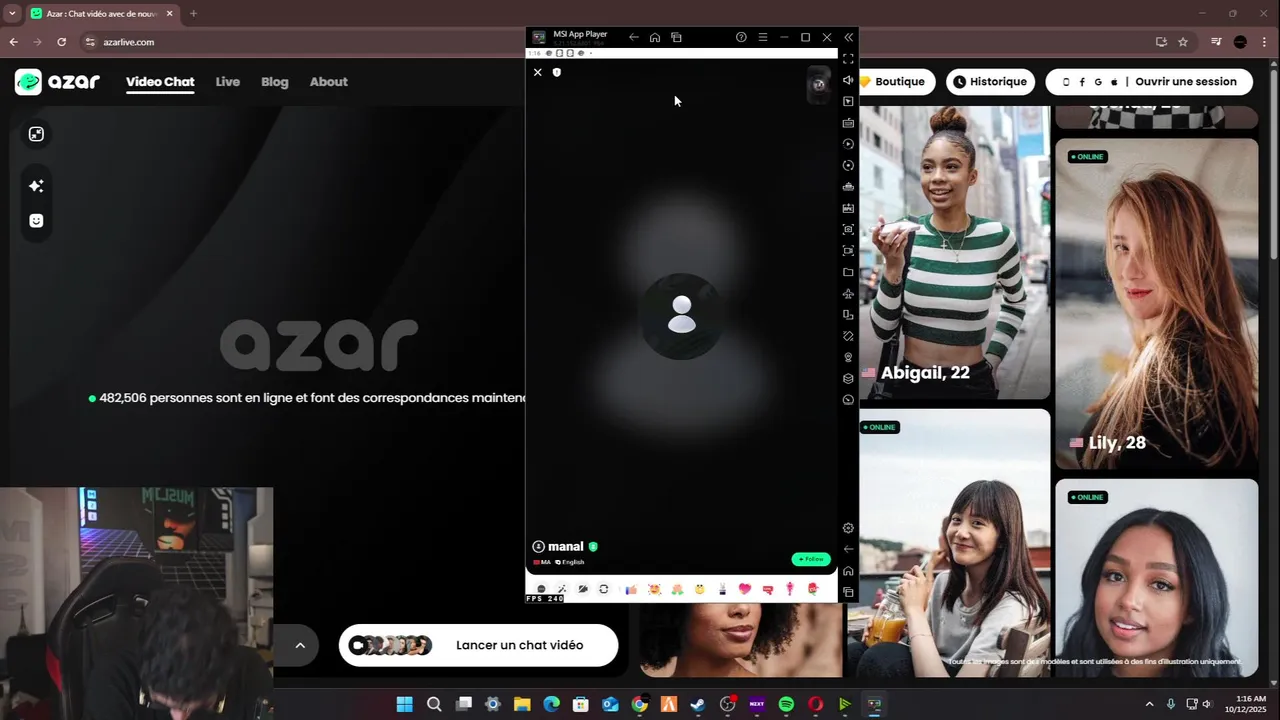Open the About tab on Azar

click(329, 82)
